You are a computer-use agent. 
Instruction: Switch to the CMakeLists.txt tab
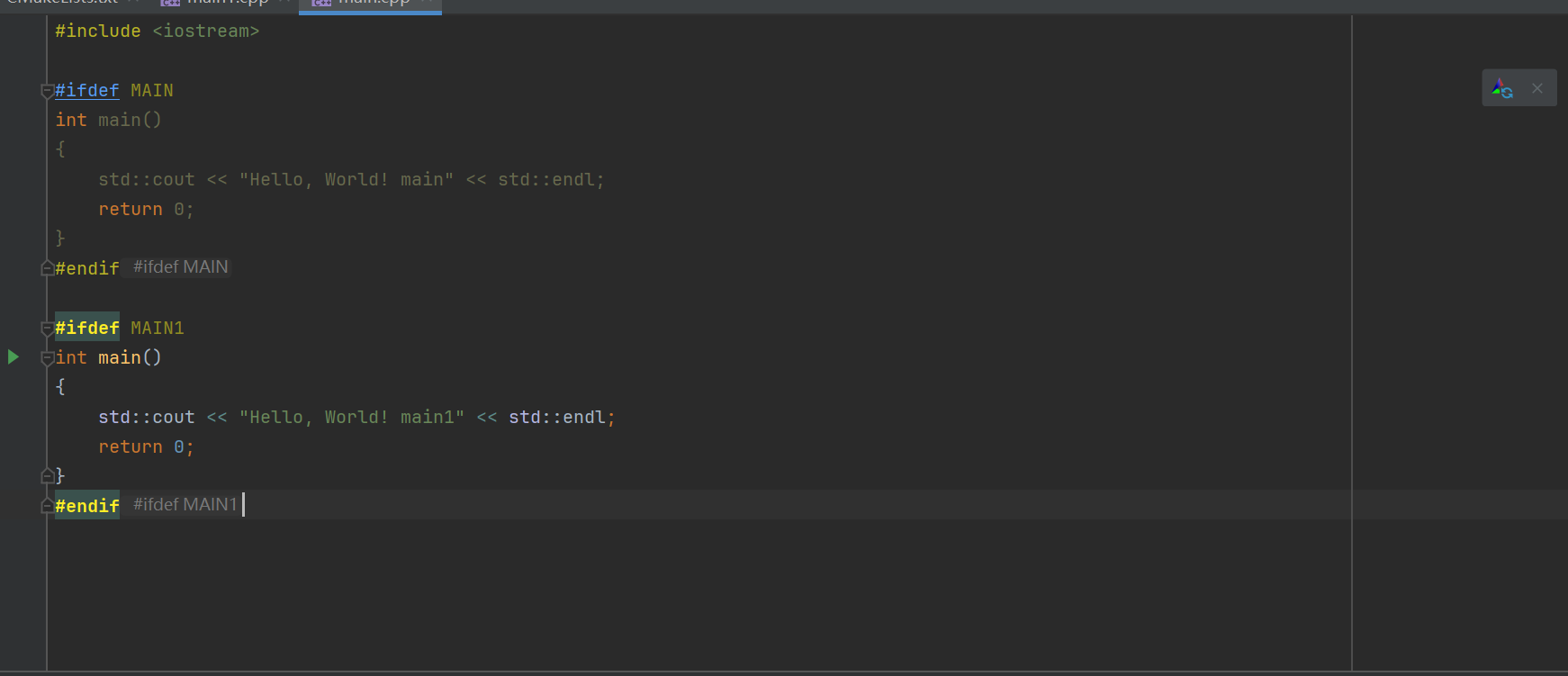click(x=63, y=4)
